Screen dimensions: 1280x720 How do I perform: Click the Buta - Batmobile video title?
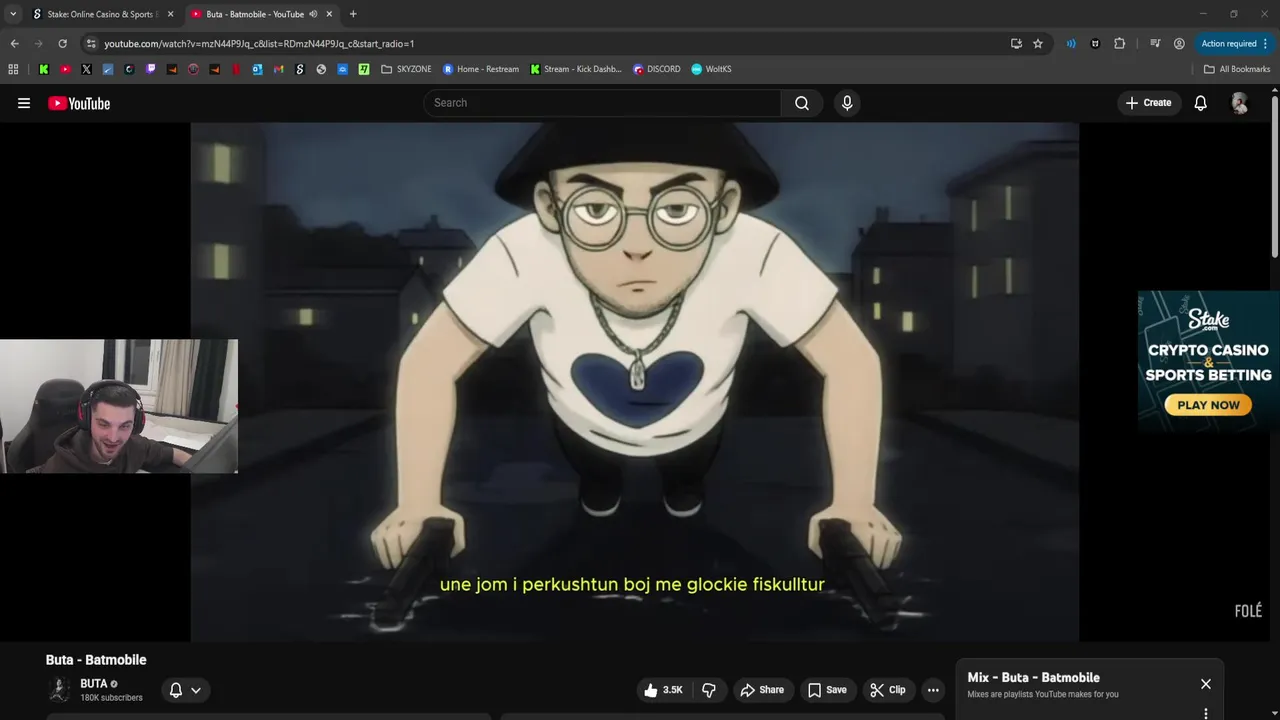pos(96,660)
